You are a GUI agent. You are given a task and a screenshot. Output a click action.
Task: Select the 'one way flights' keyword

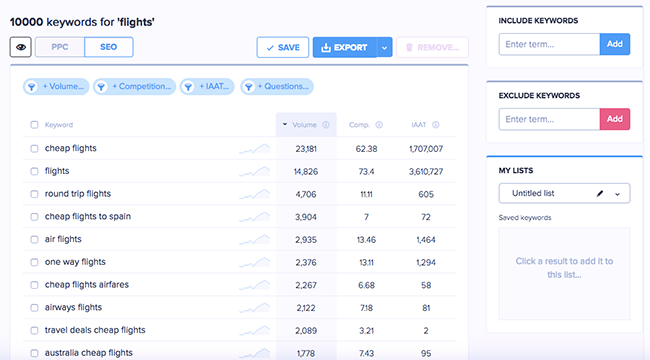point(75,262)
